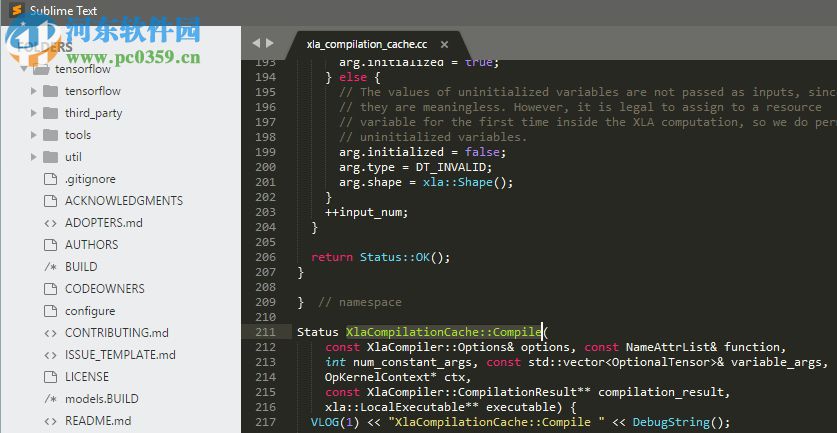Click the README.md markup icon
Screen dimensions: 837x433
click(x=50, y=421)
